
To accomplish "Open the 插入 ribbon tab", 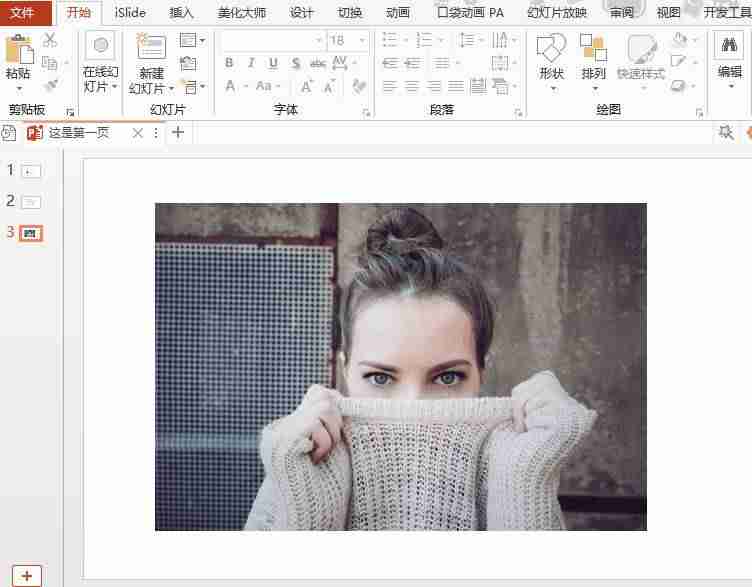I will [x=181, y=12].
